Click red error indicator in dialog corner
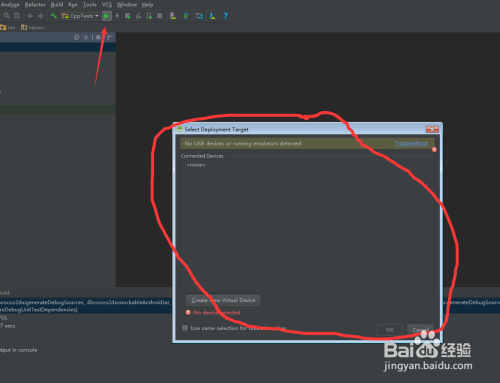The height and width of the screenshot is (383, 500). point(434,150)
